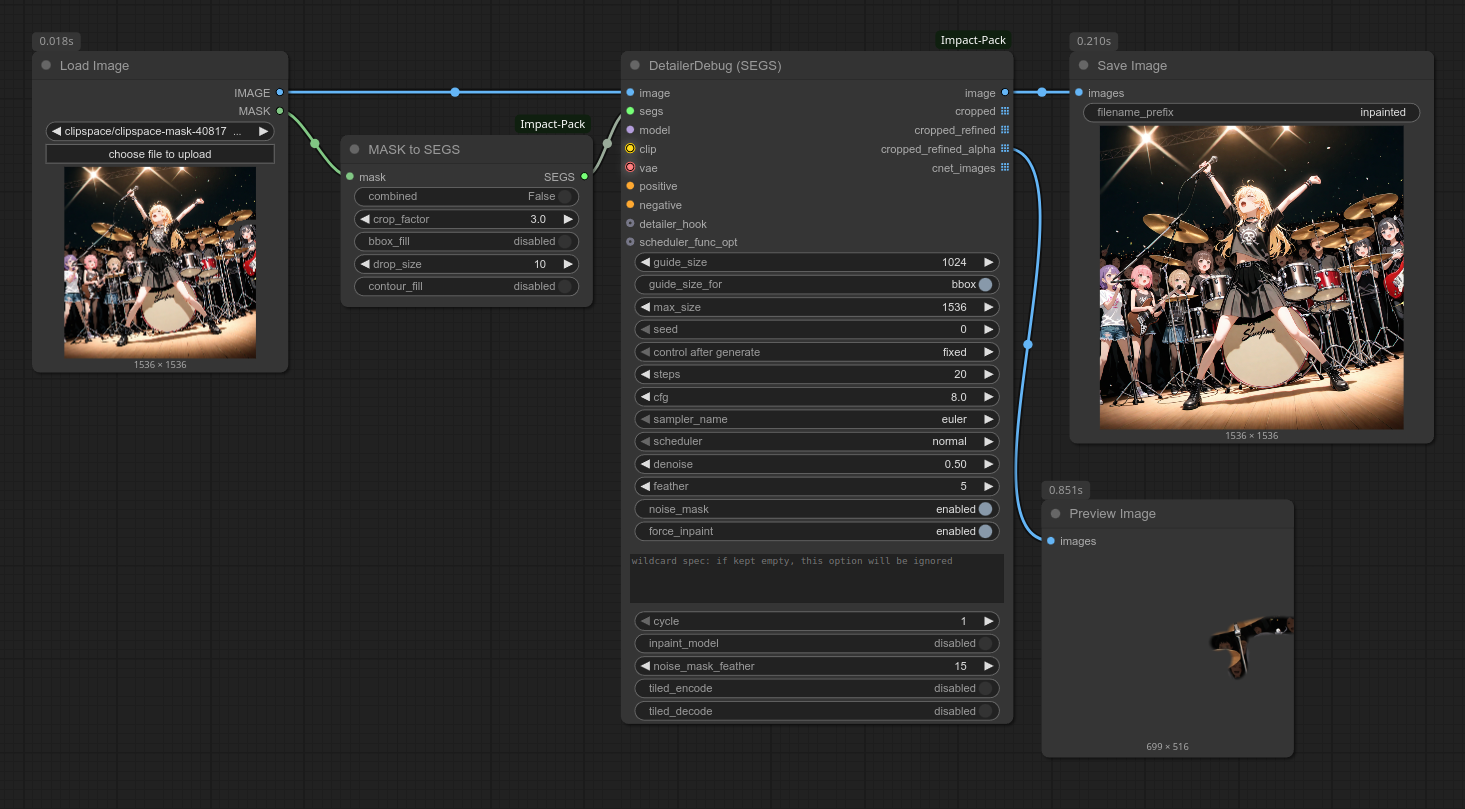Increase crop_factor with right arrow
Image resolution: width=1465 pixels, height=809 pixels.
coord(568,219)
